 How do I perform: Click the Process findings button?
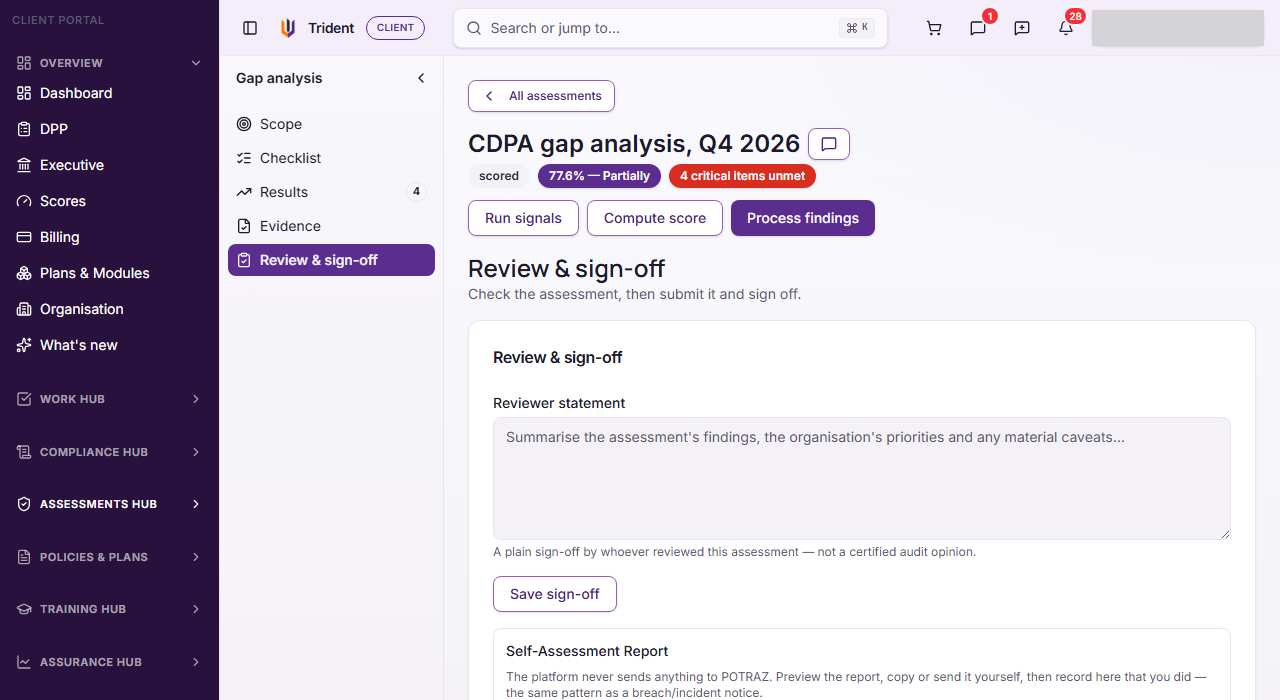803,218
